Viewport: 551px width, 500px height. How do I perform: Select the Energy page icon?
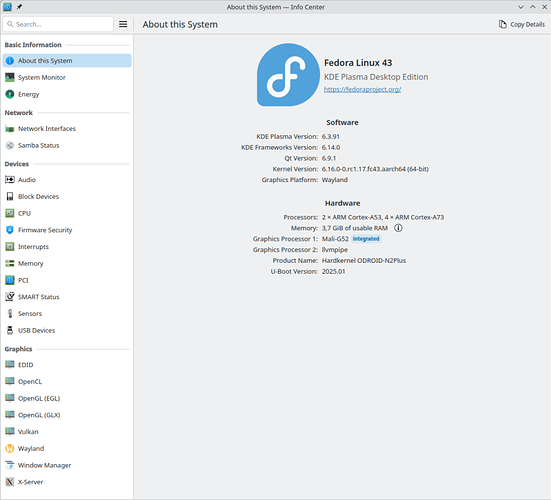tap(10, 94)
